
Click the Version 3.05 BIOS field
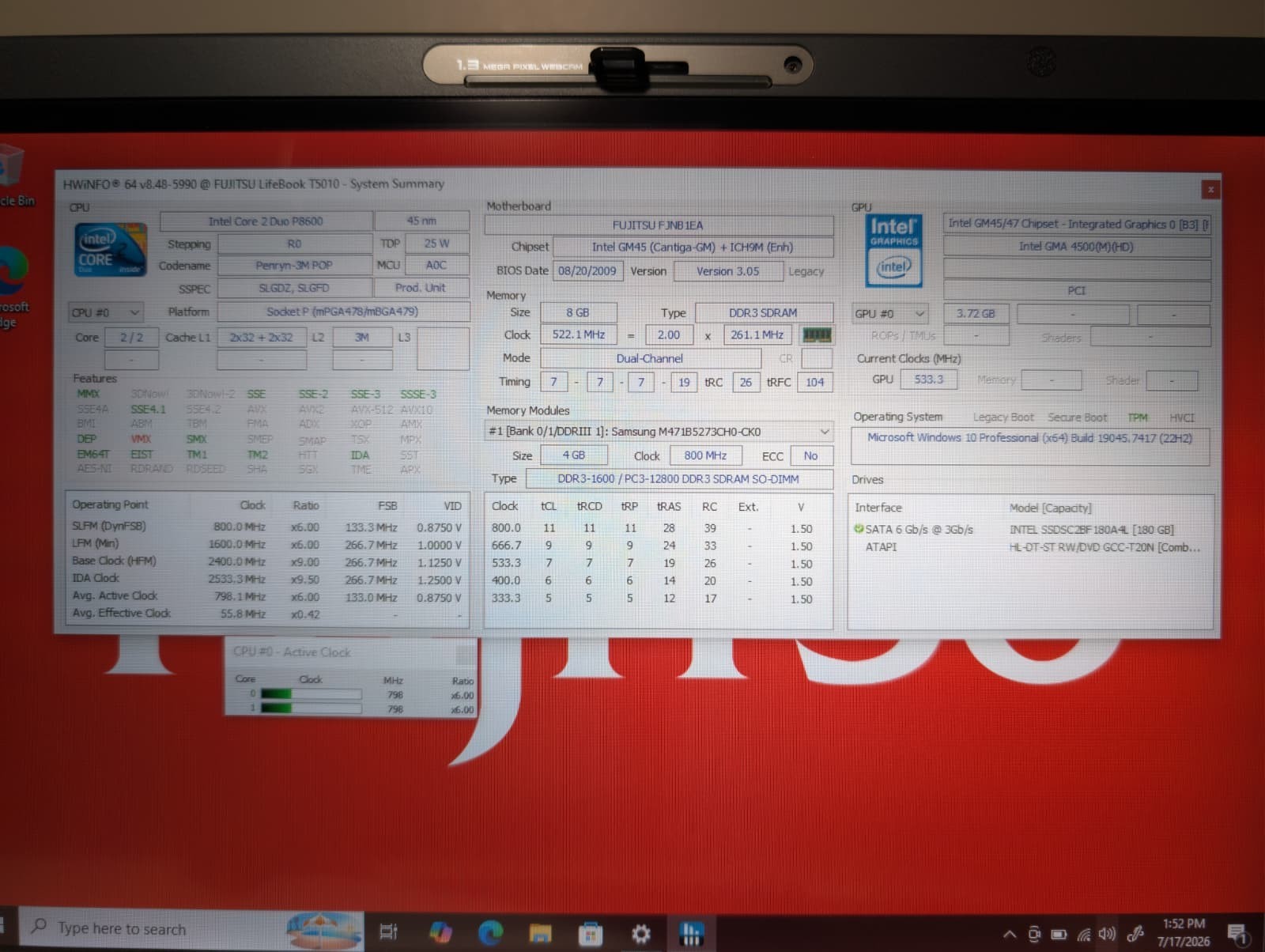click(727, 271)
